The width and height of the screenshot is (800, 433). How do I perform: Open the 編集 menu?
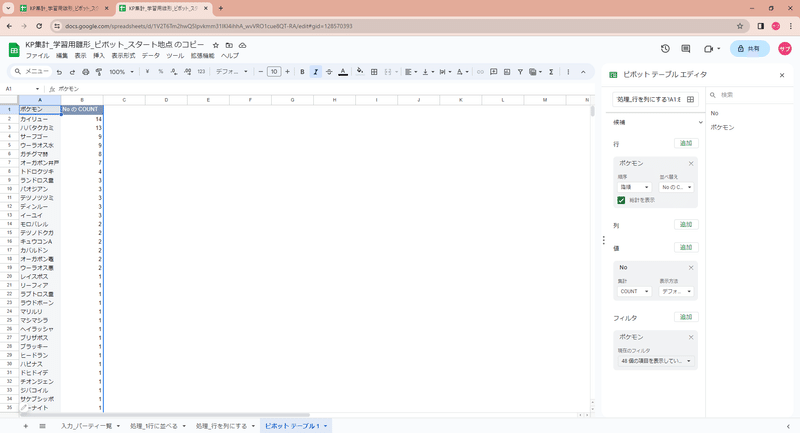pyautogui.click(x=62, y=56)
